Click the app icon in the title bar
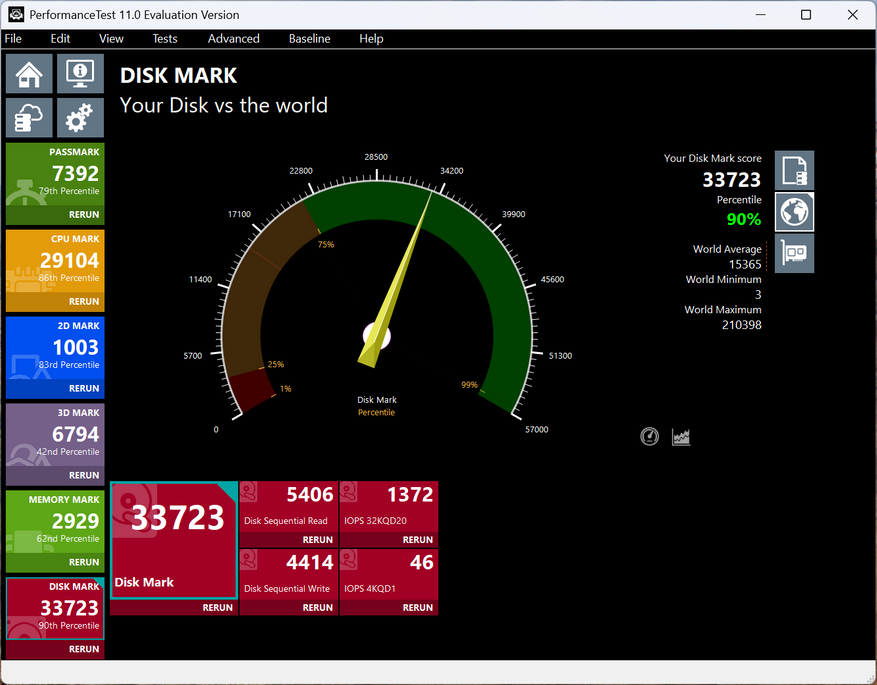 click(16, 15)
